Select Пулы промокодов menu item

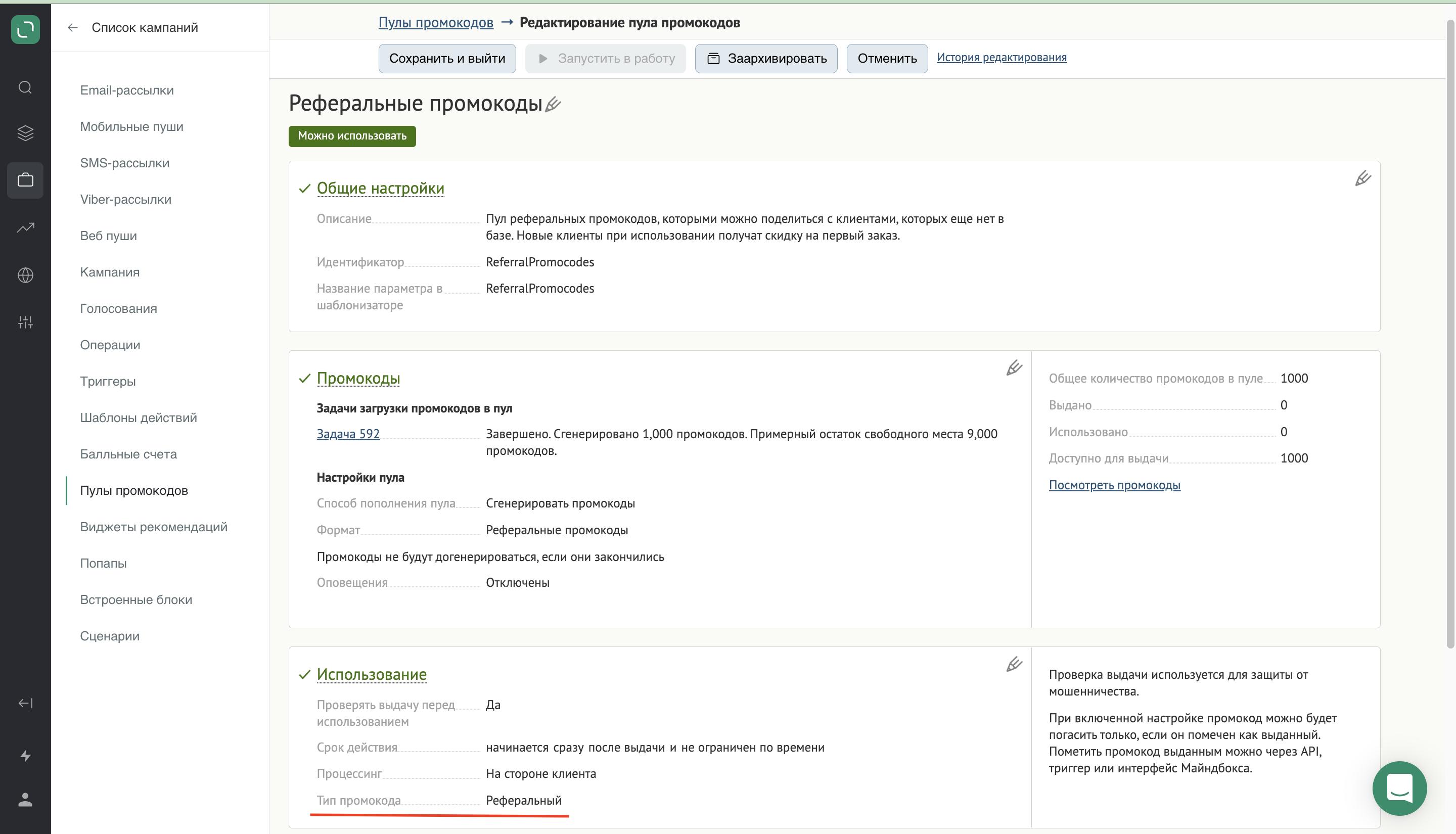(x=134, y=490)
